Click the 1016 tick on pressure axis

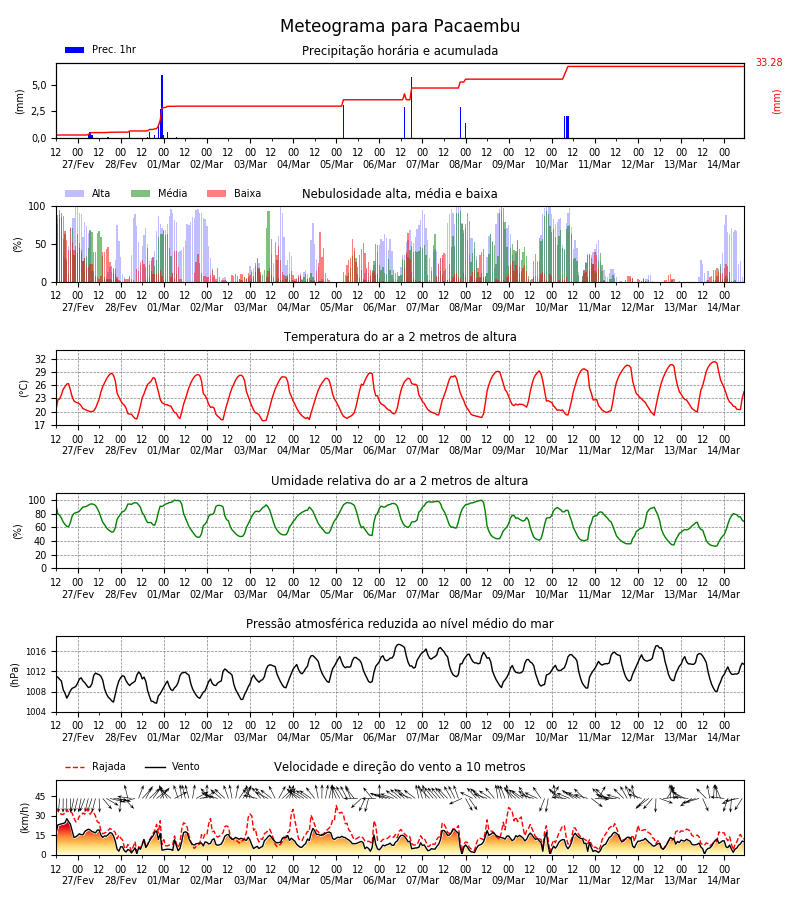[37, 651]
